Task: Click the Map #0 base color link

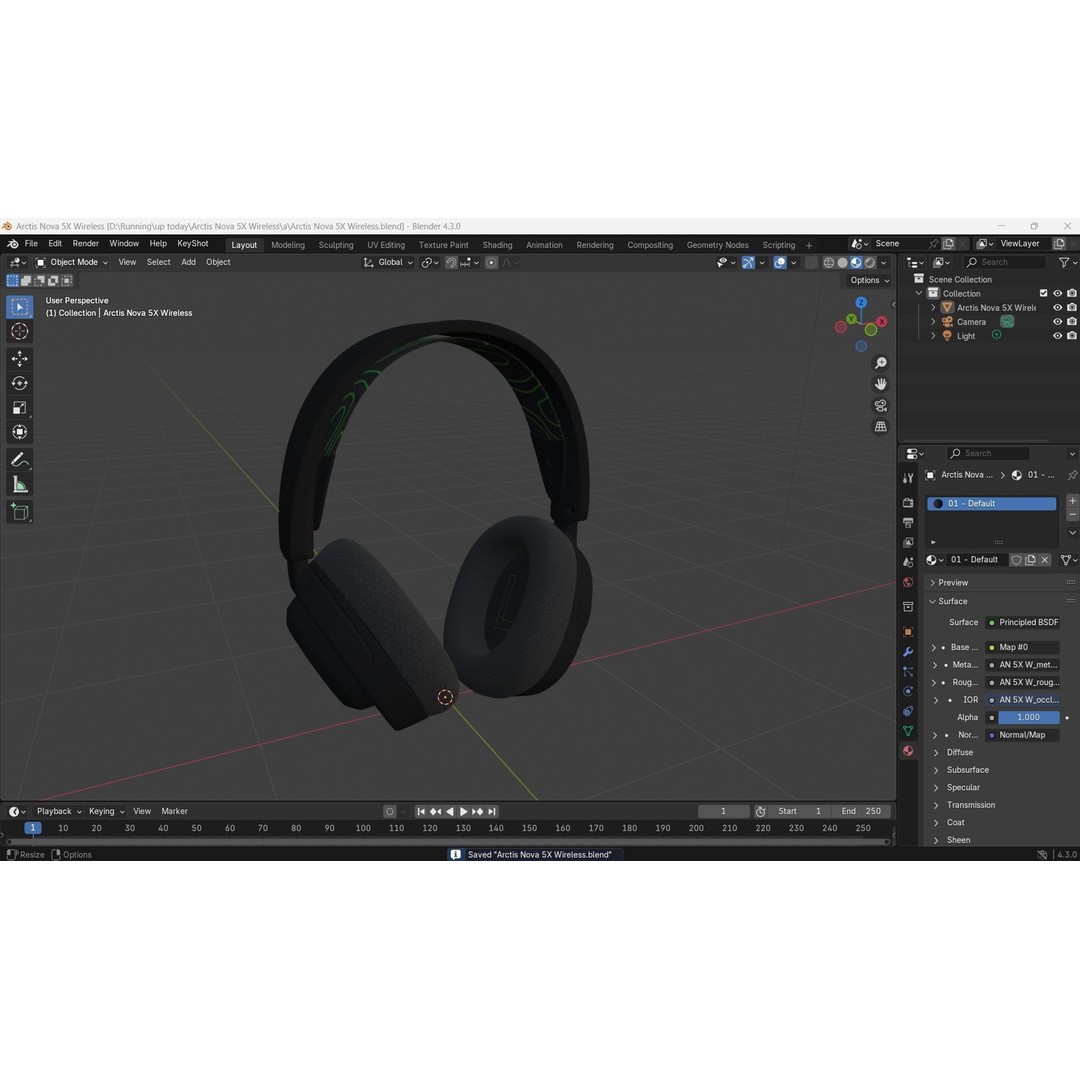Action: (1022, 647)
